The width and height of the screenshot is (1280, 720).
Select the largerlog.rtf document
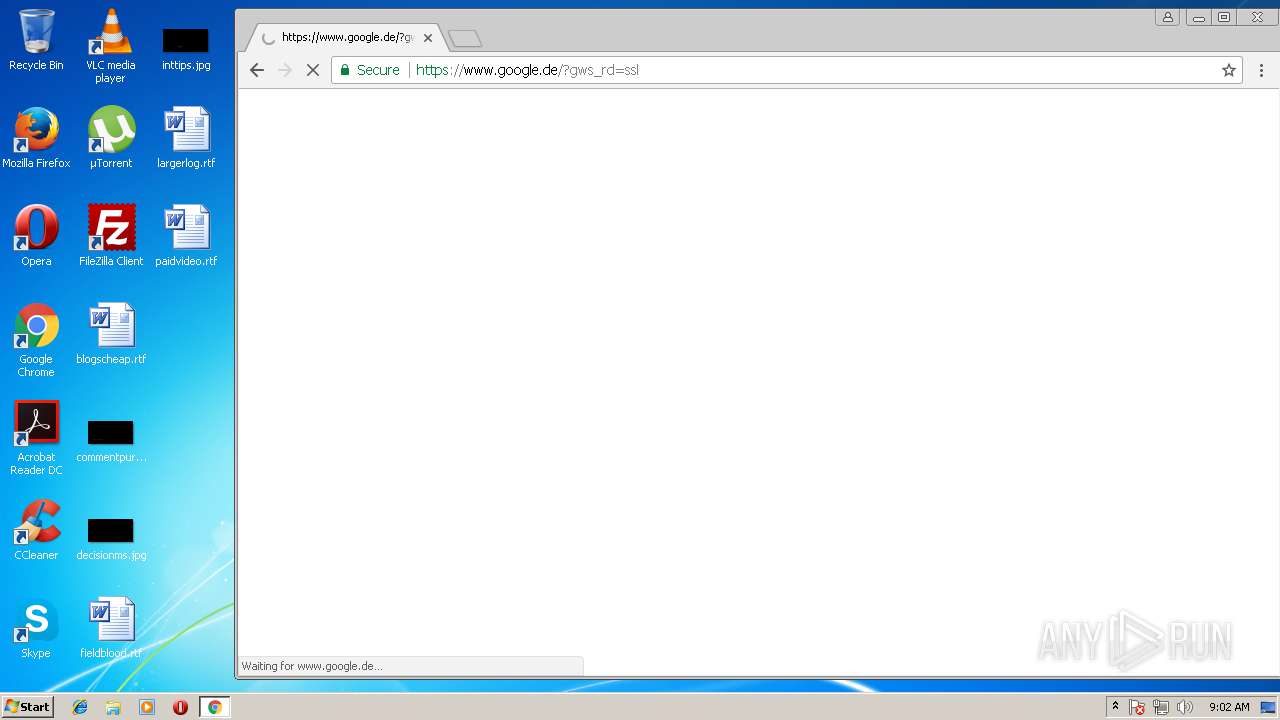pyautogui.click(x=186, y=138)
